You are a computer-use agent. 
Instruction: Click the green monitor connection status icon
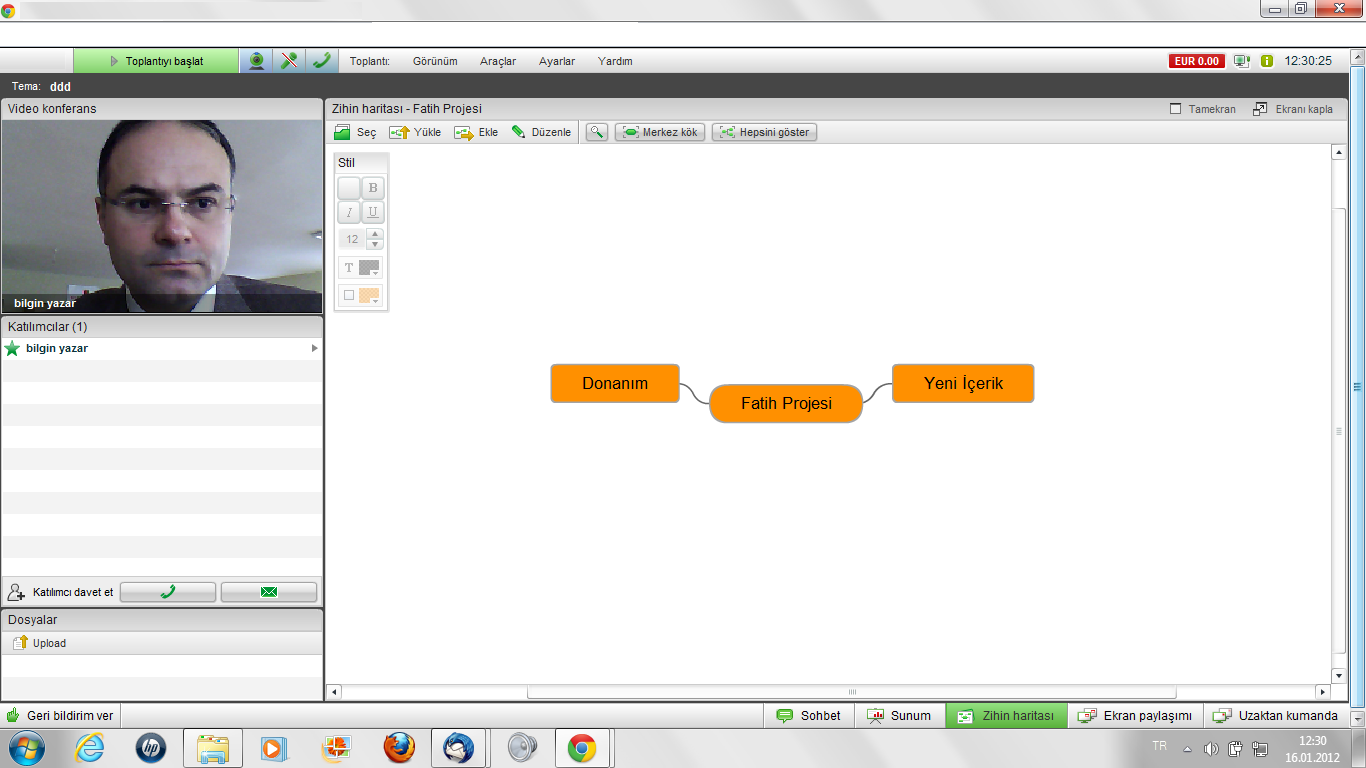coord(1242,61)
